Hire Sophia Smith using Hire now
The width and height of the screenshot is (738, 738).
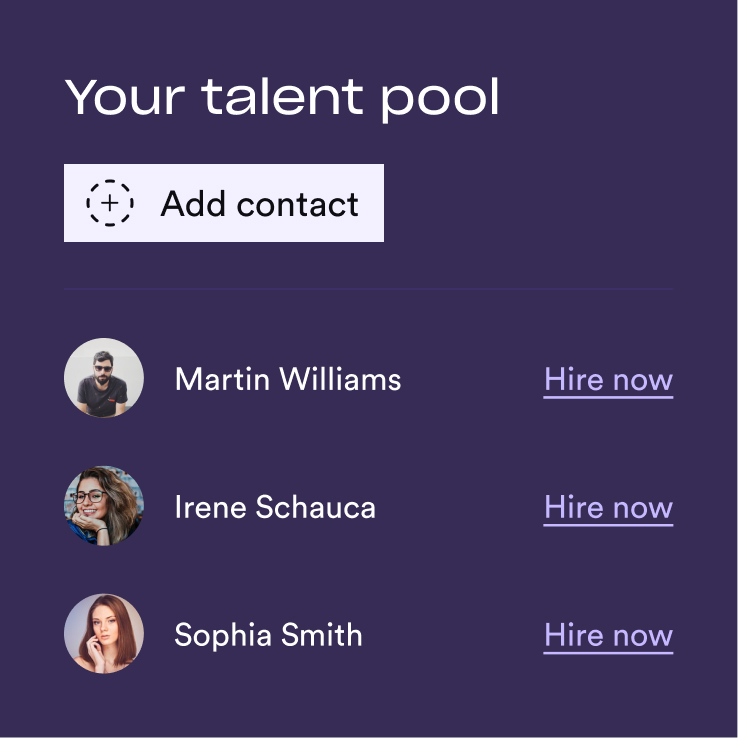(x=608, y=636)
